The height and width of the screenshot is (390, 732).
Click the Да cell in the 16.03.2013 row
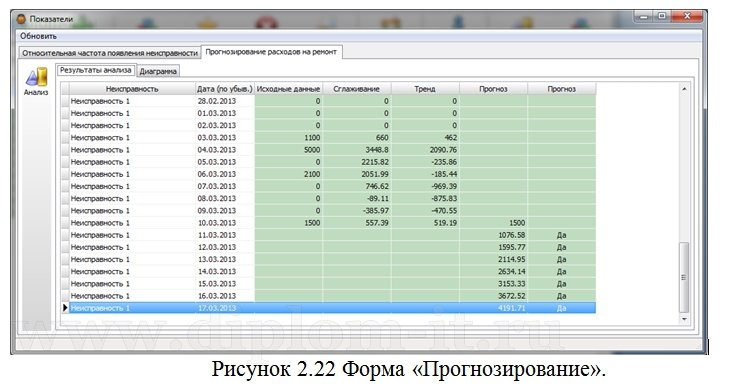(x=561, y=296)
